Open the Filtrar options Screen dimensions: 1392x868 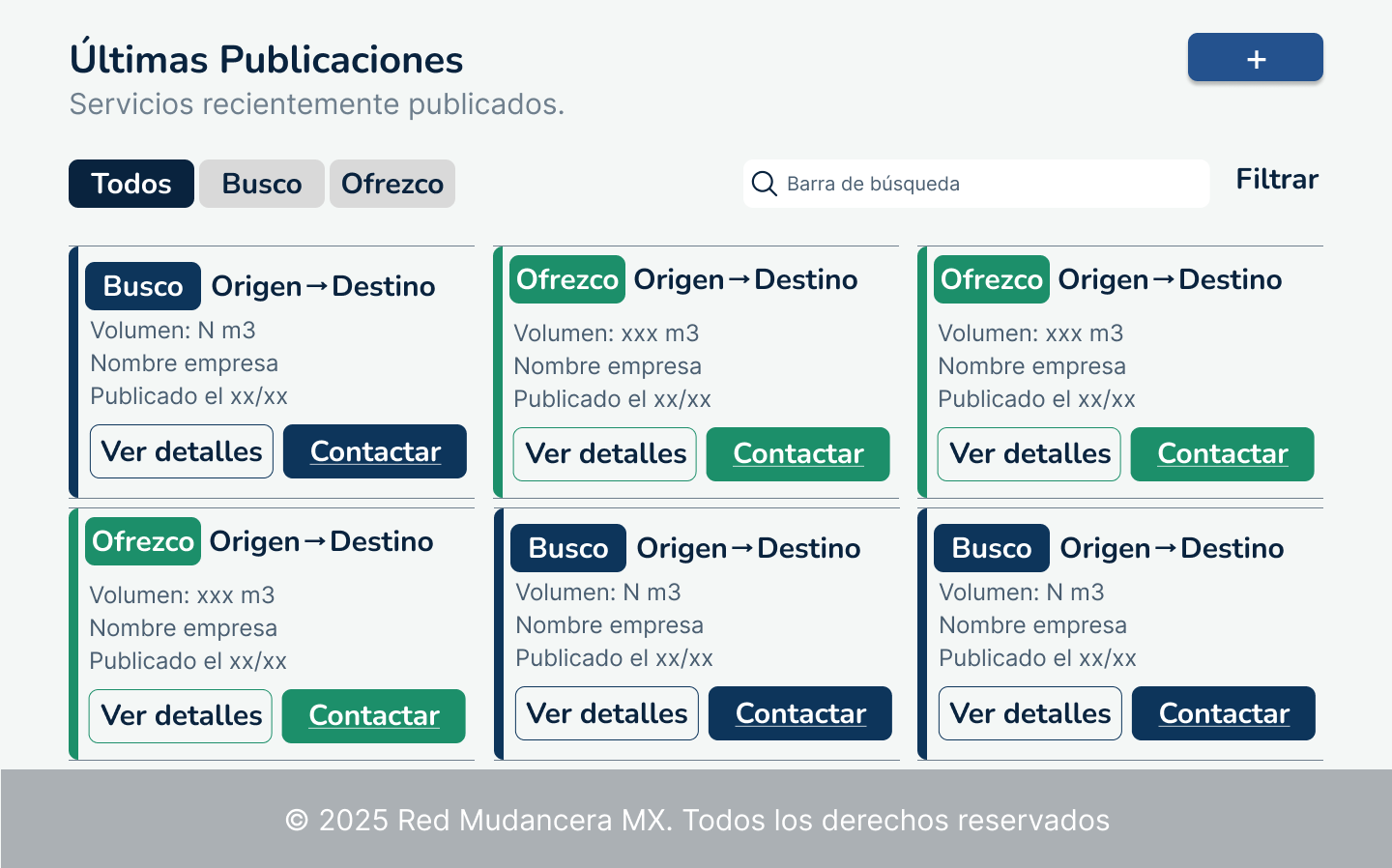1277,179
